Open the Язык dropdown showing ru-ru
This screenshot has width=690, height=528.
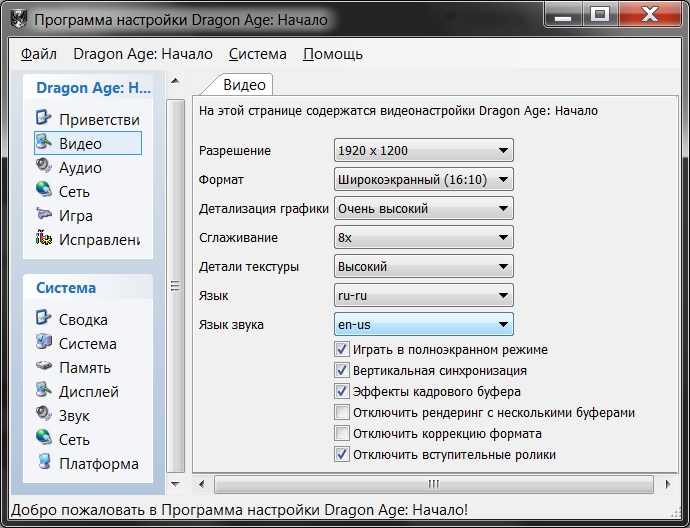click(424, 296)
